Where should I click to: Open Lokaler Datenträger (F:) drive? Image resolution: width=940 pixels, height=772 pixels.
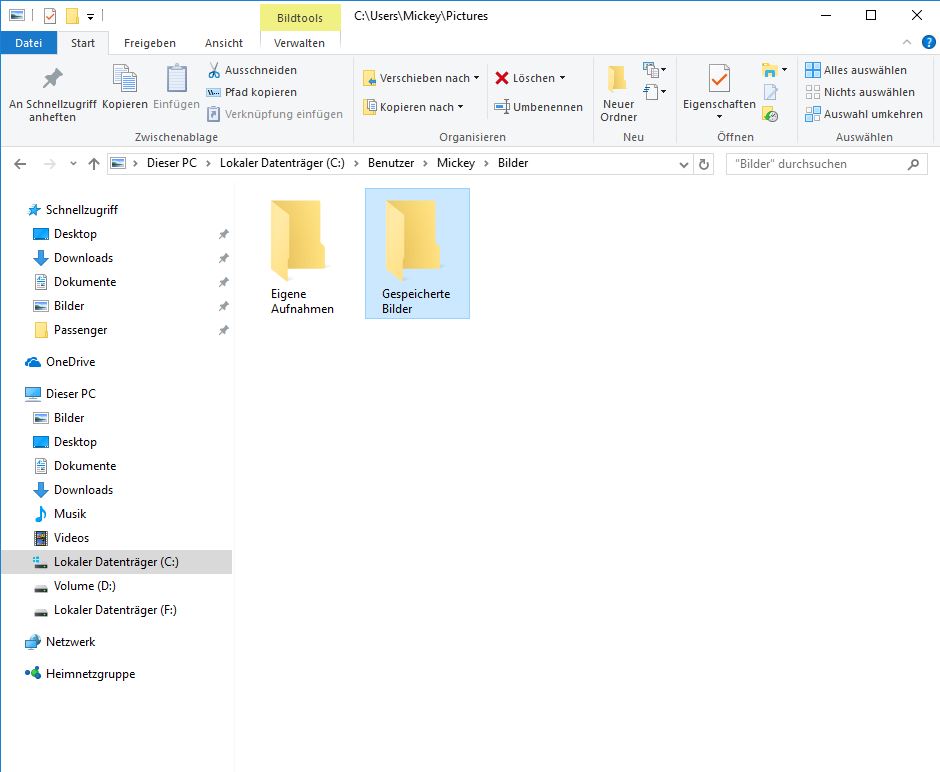(x=115, y=610)
